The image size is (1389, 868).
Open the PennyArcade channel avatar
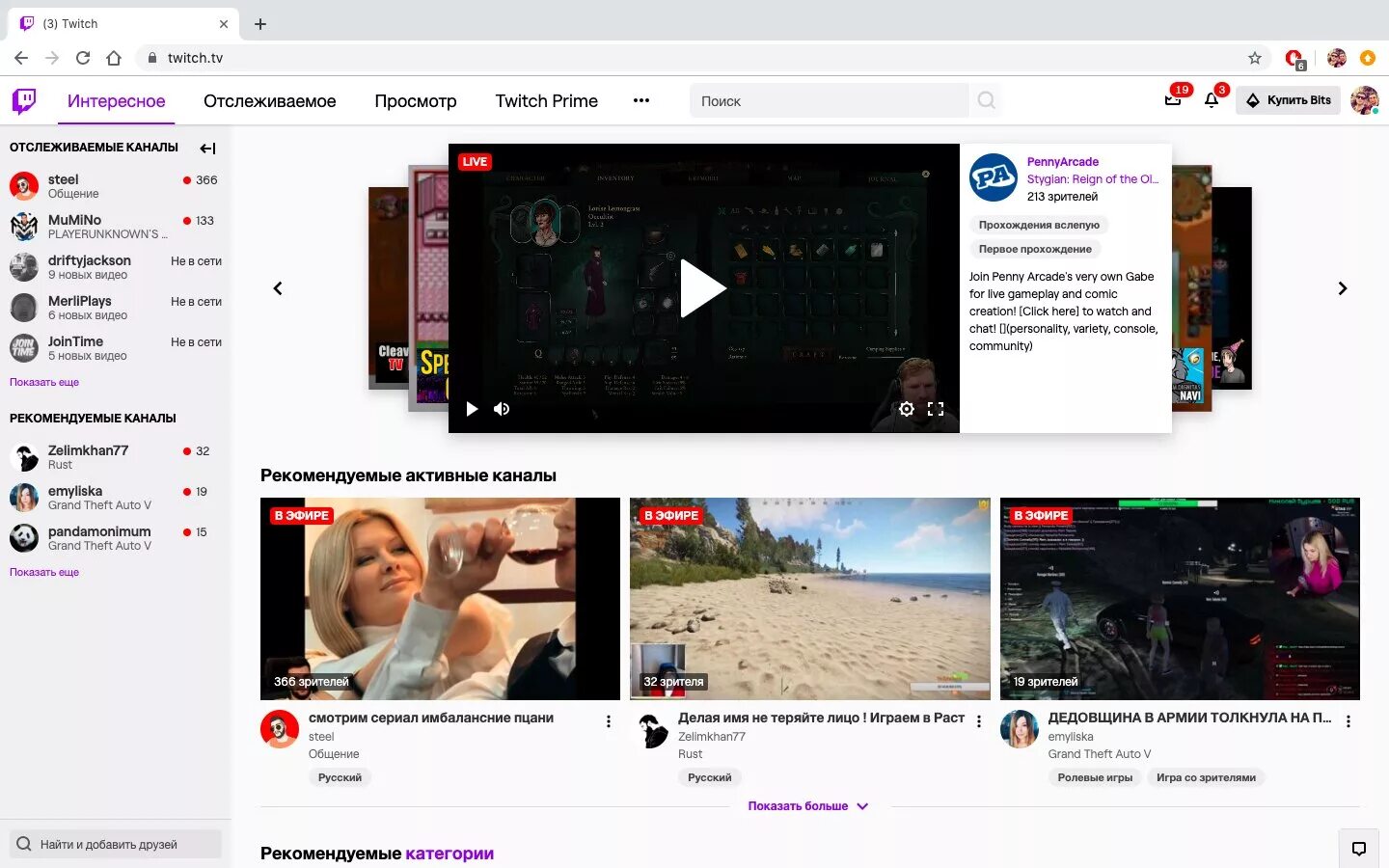(x=994, y=177)
